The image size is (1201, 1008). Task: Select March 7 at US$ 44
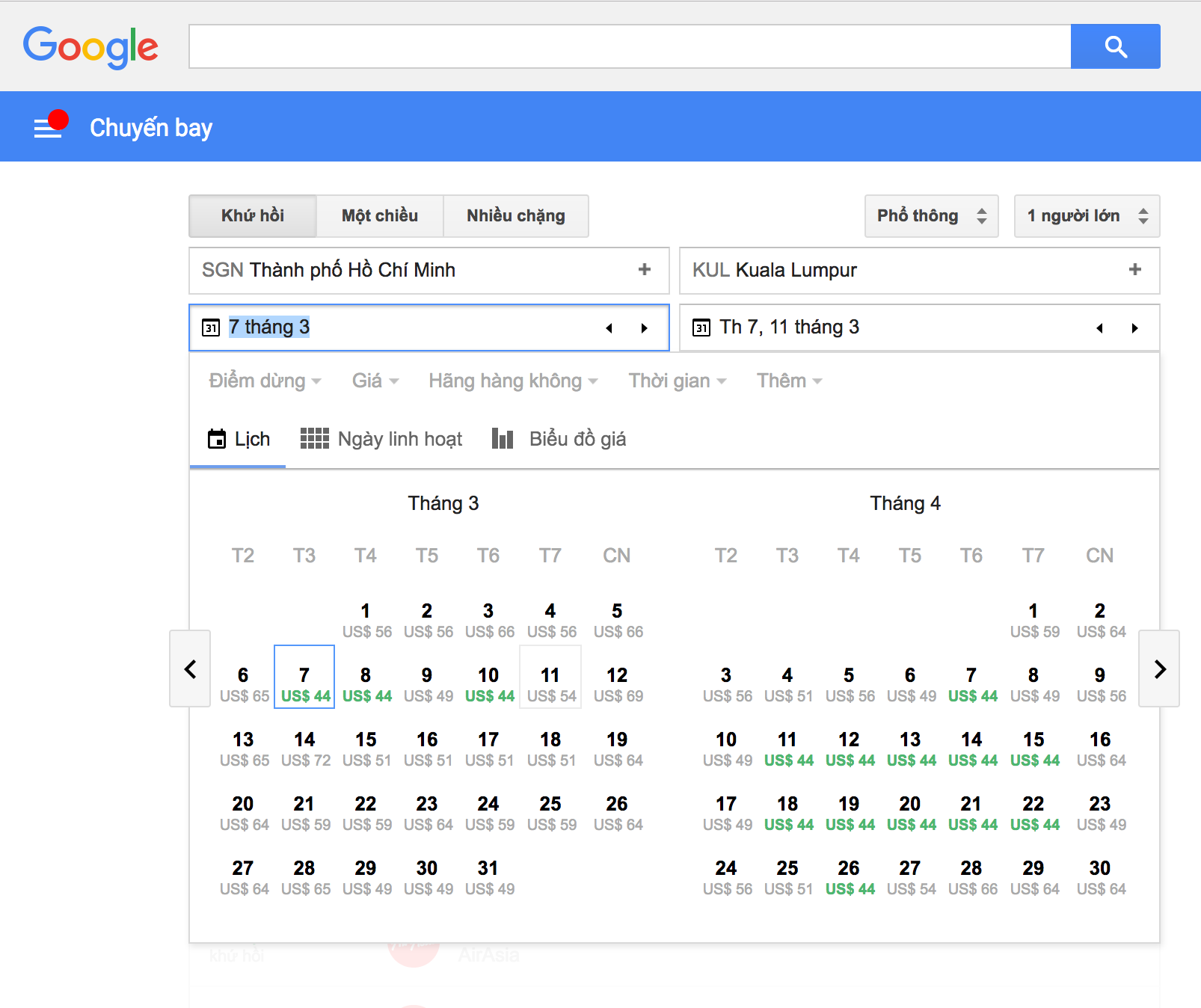point(304,677)
